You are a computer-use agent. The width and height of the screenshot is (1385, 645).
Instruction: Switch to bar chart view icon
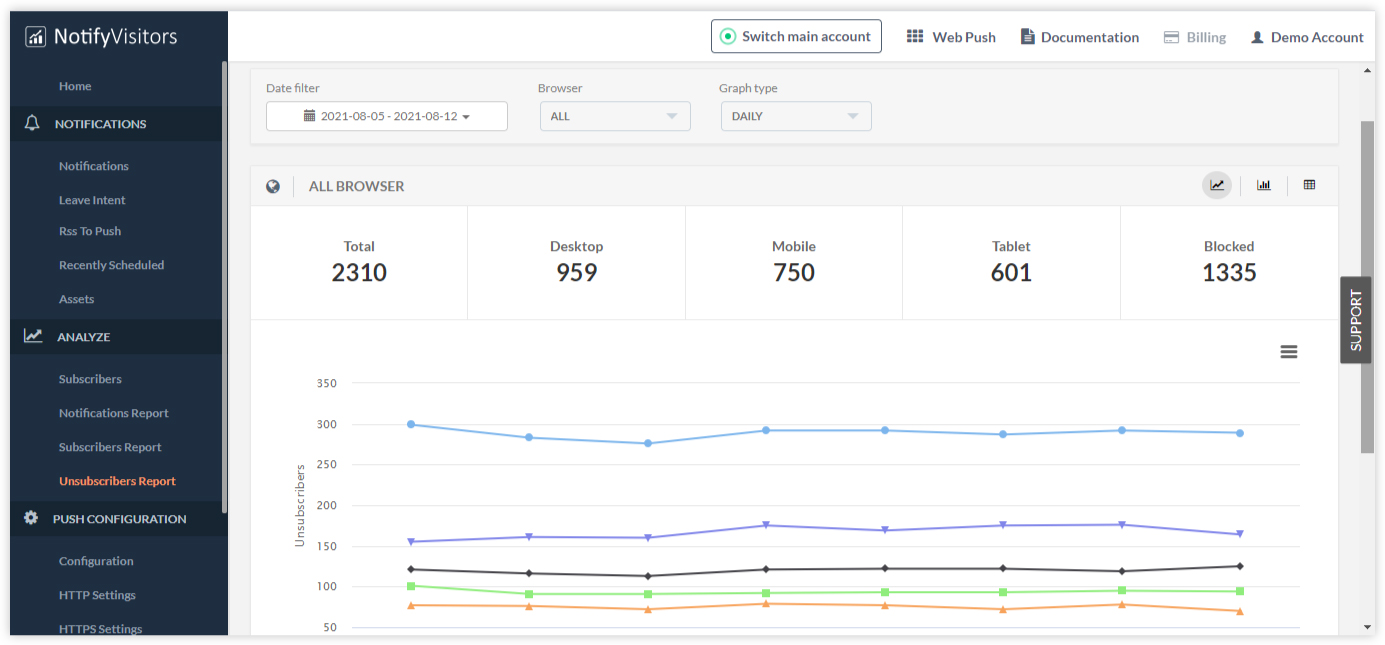(x=1264, y=185)
